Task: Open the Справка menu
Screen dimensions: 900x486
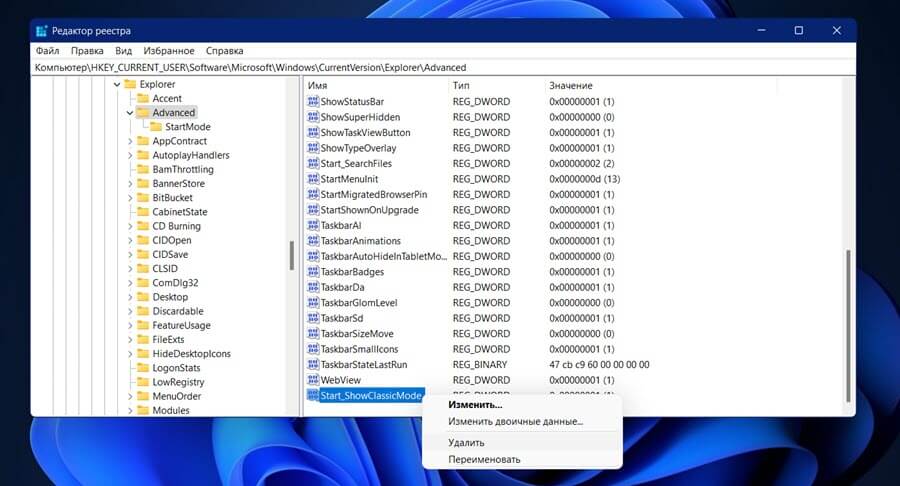Action: click(x=224, y=51)
